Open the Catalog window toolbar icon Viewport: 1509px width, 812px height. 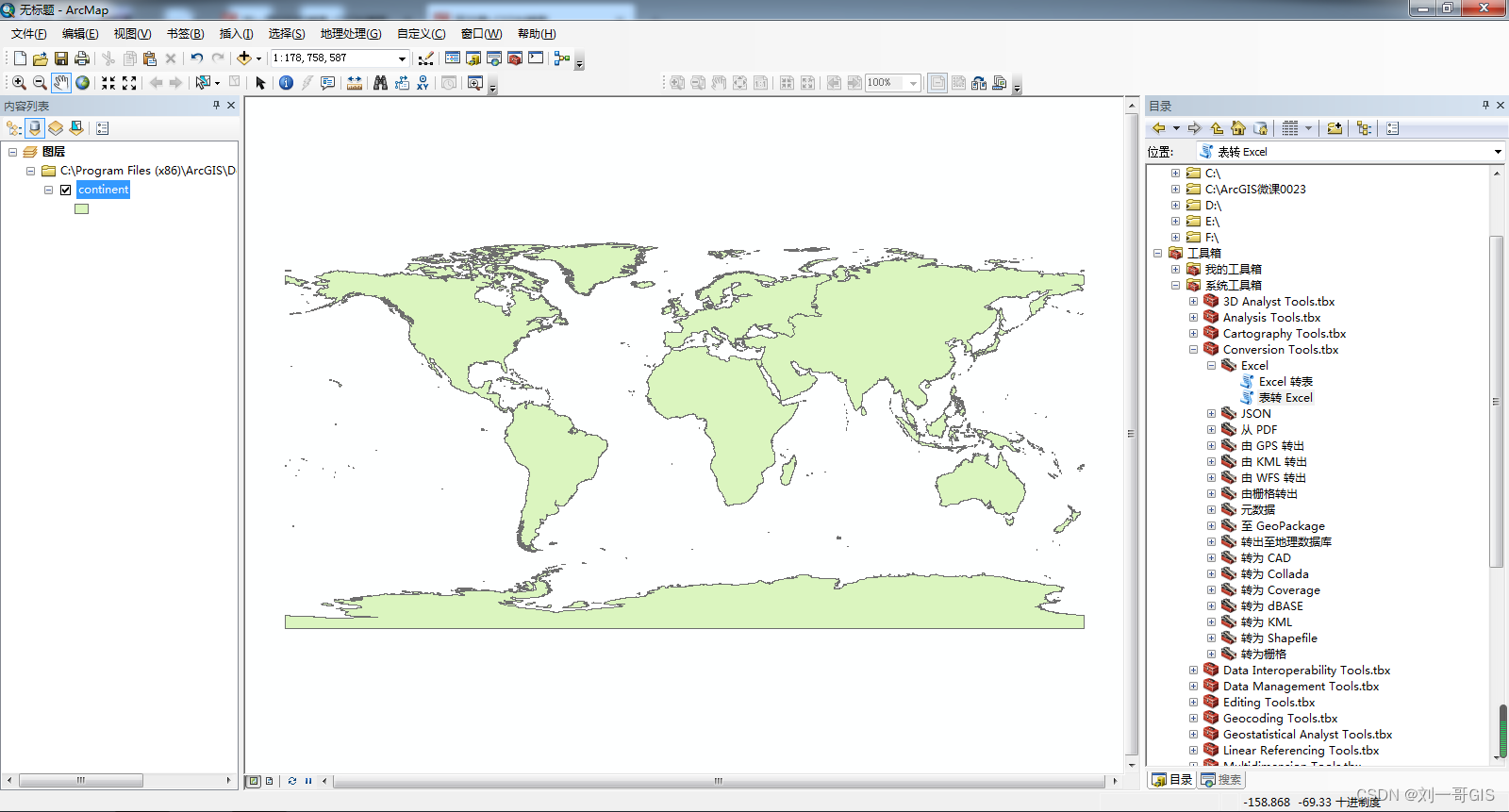pos(473,58)
